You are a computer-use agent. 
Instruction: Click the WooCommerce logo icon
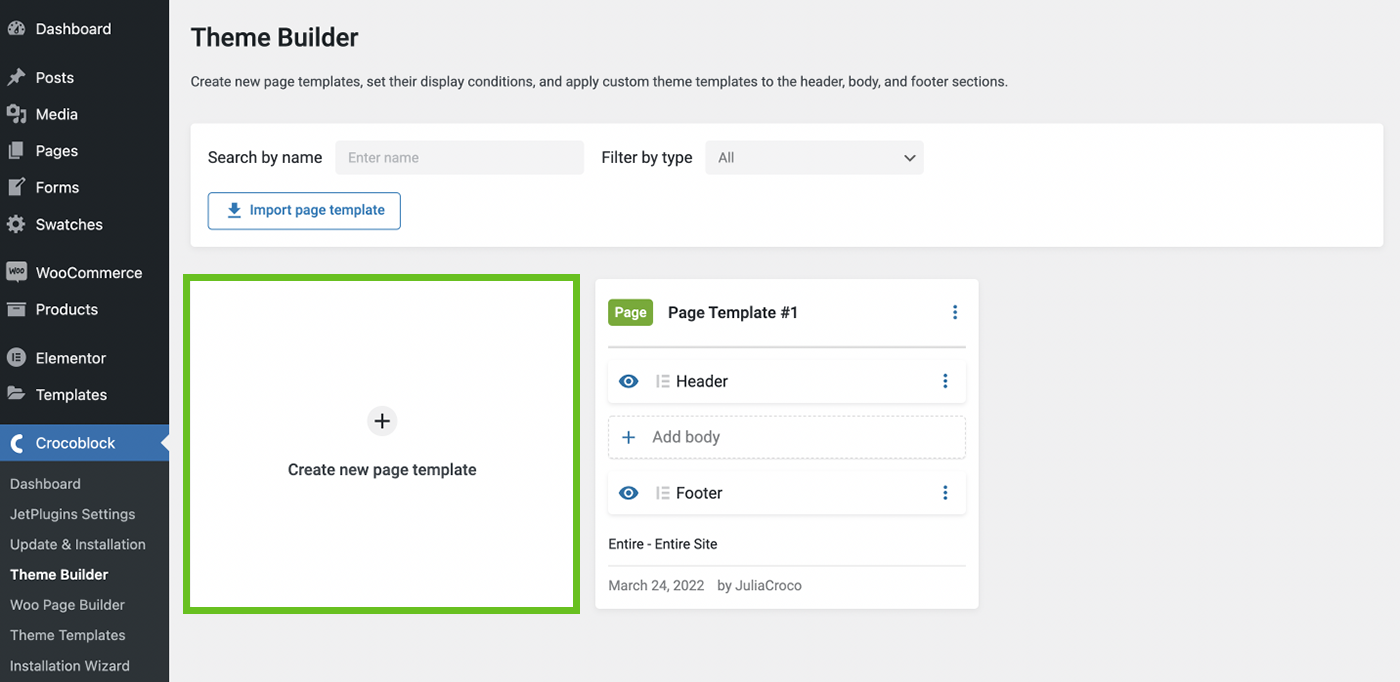pyautogui.click(x=16, y=272)
